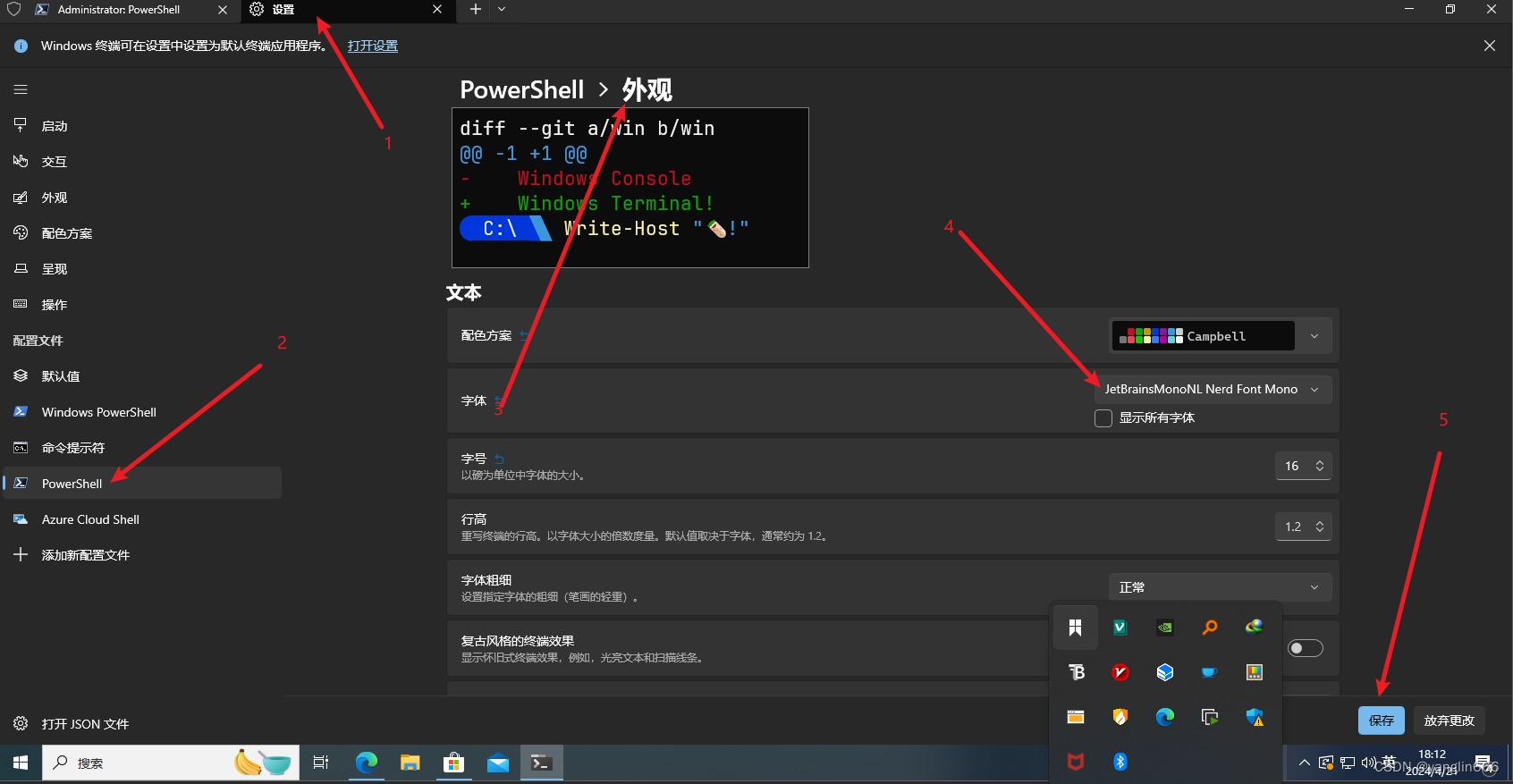Screen dimensions: 1513x784
Task: Open the 配色方案 settings page in sidebar
Action: (x=143, y=233)
